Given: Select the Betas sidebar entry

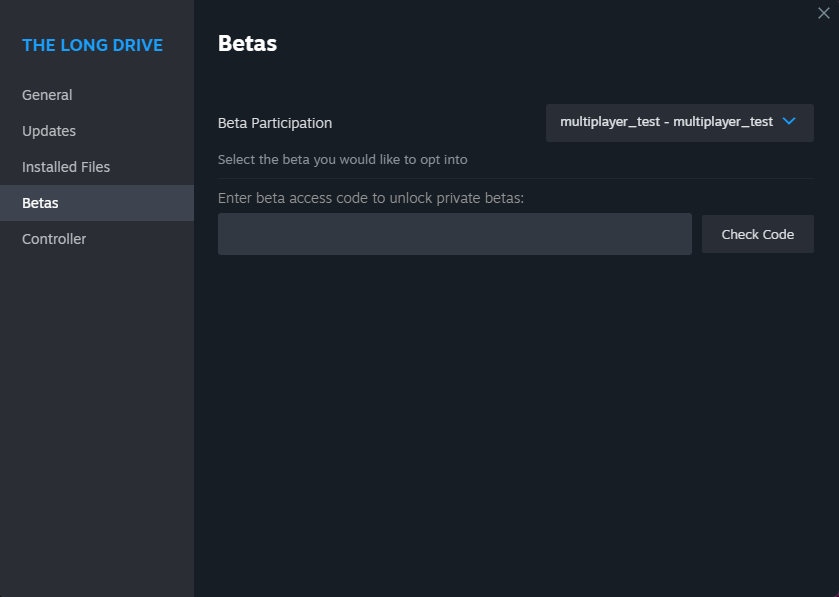Looking at the screenshot, I should coord(97,203).
